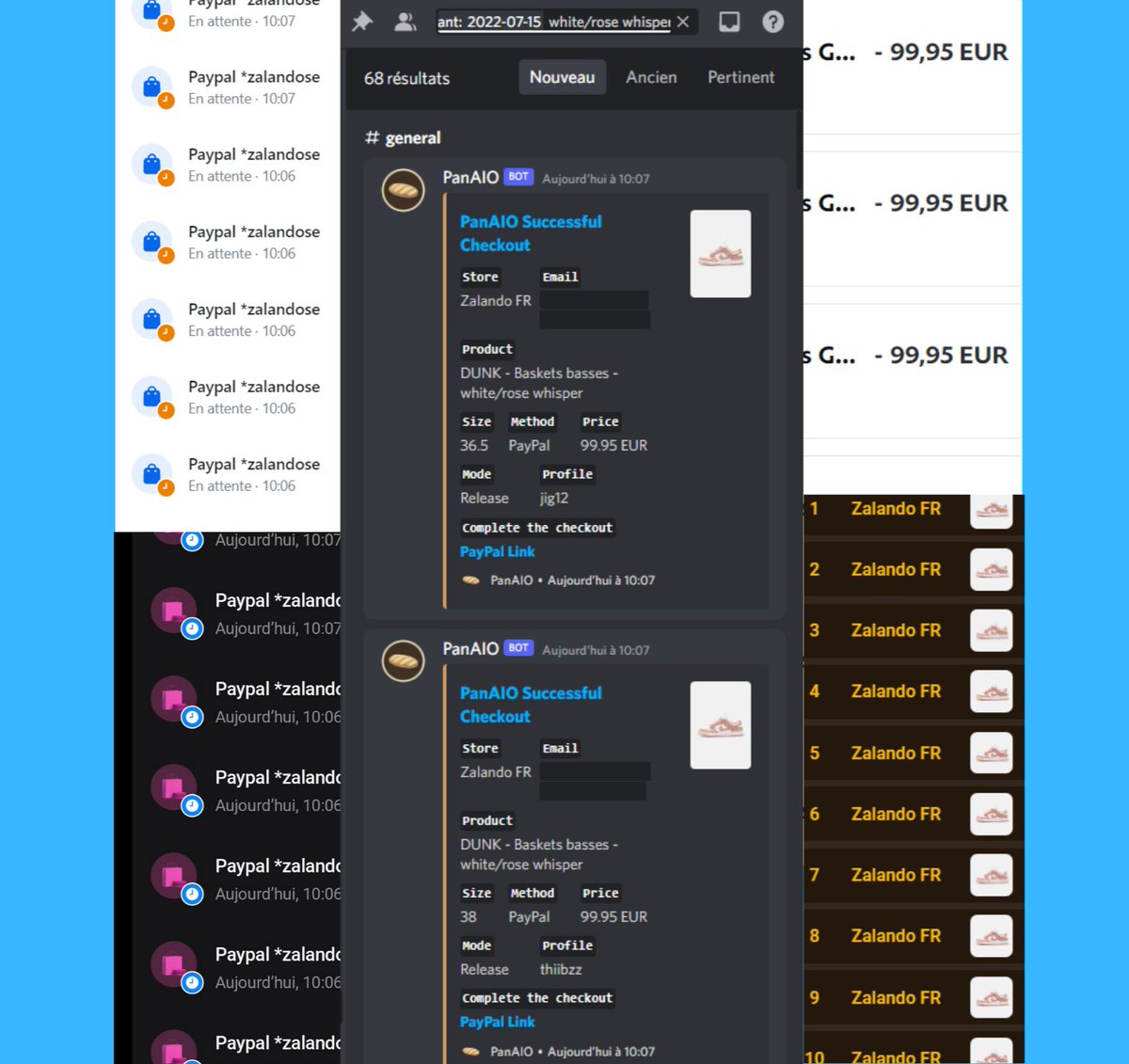This screenshot has width=1129, height=1064.
Task: Click size value 38 in second embed
Action: [x=469, y=916]
